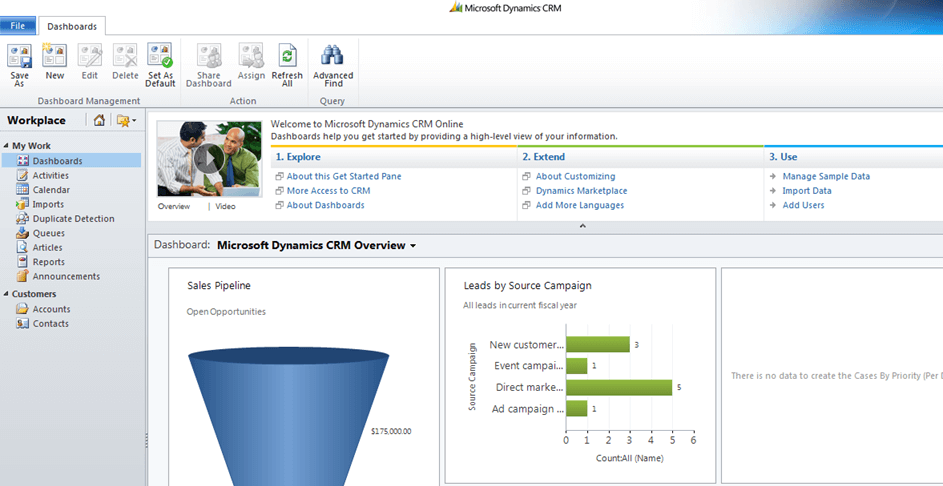Click the $175,000.00 funnel label

(x=392, y=431)
